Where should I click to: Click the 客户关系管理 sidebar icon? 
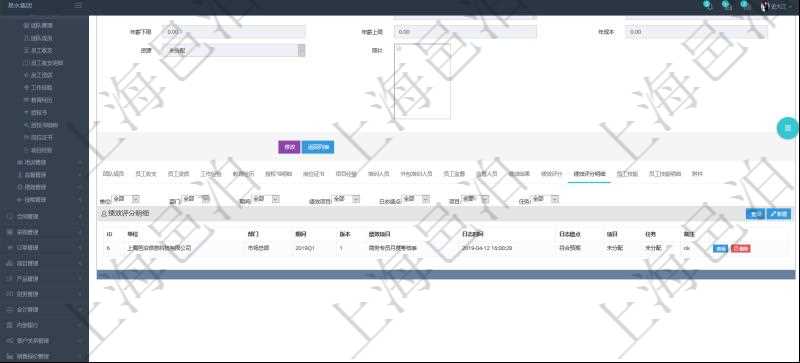pos(10,341)
